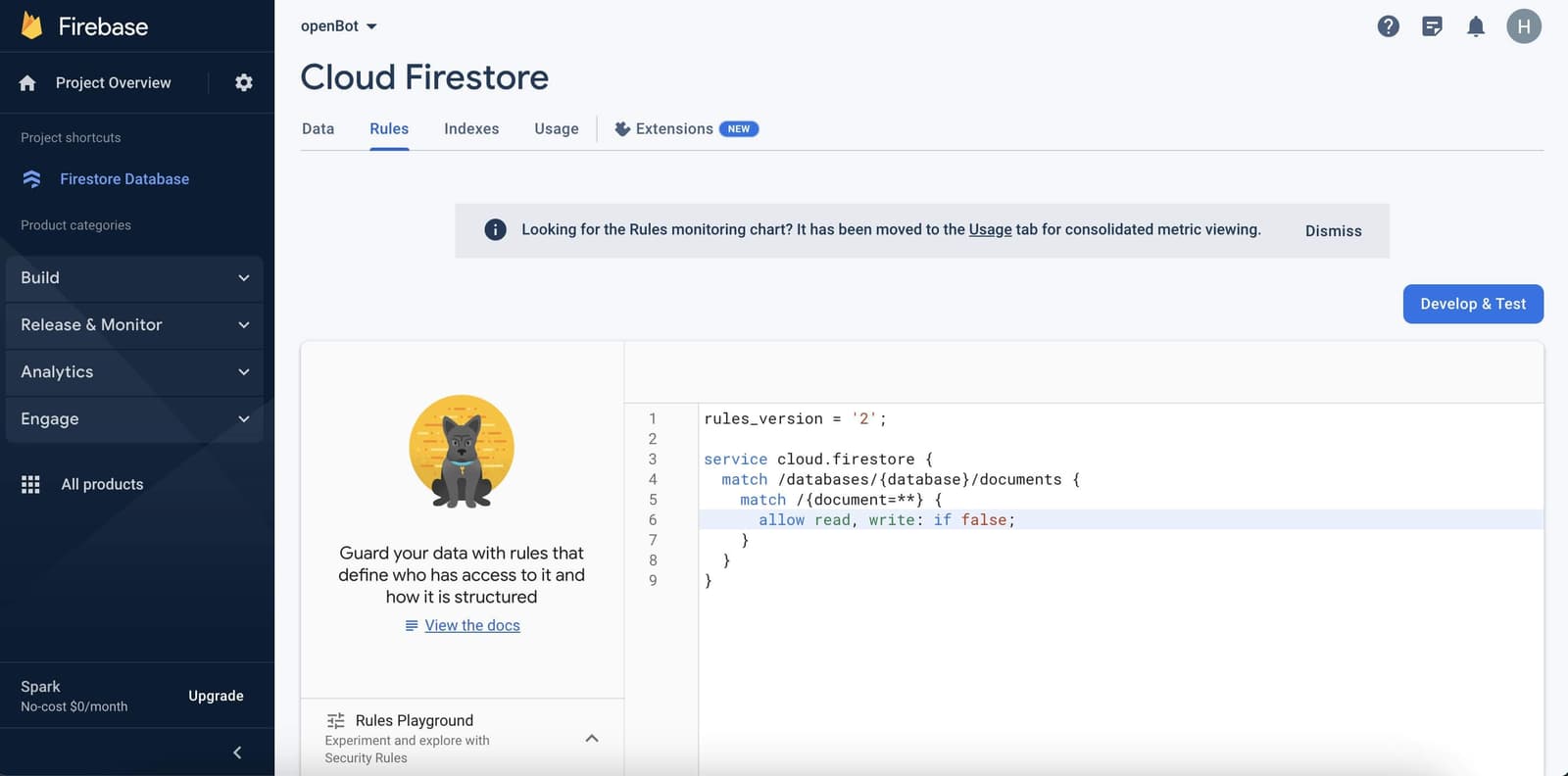Expand the Analytics category
Screen dimensions: 1568x776
coord(134,372)
